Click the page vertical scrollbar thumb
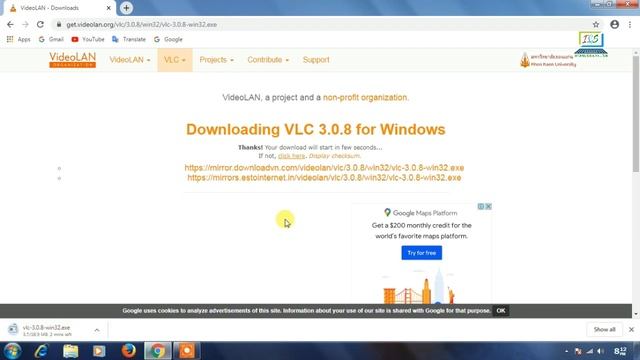 tap(636, 114)
